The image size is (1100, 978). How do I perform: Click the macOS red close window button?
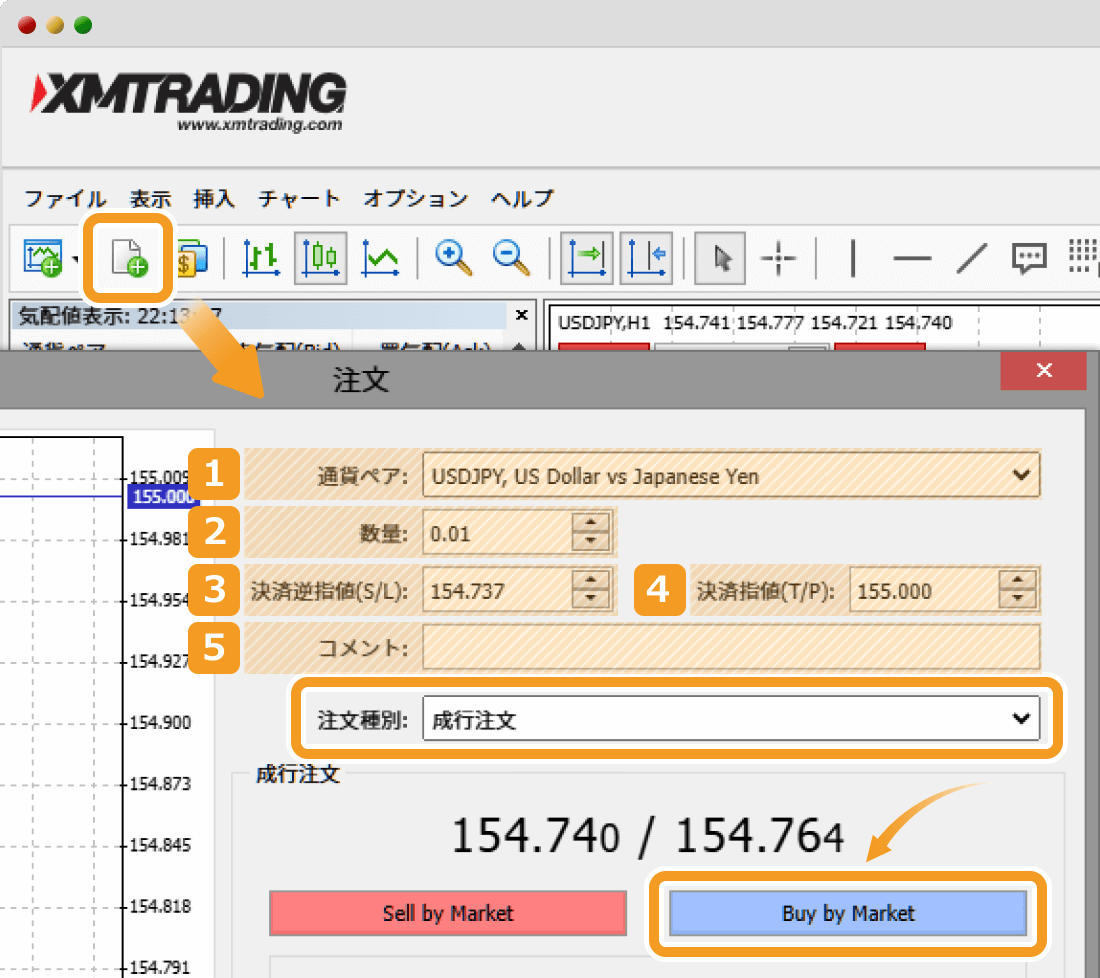27,25
